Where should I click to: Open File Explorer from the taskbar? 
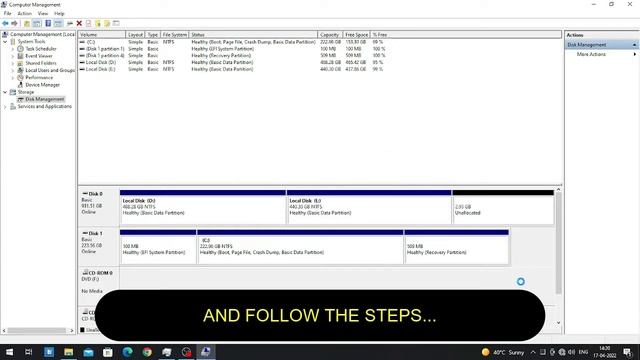pos(69,352)
